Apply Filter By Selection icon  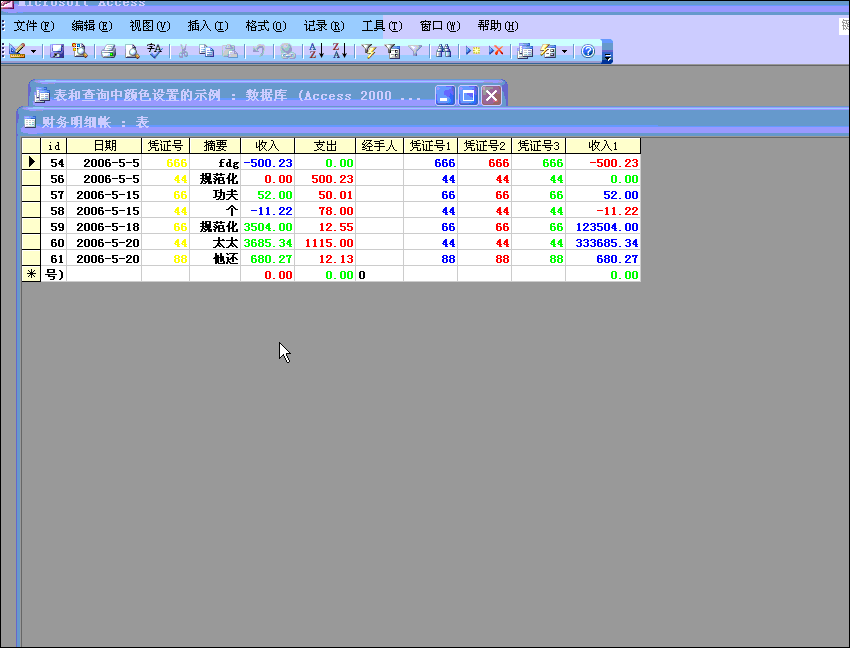click(x=369, y=51)
